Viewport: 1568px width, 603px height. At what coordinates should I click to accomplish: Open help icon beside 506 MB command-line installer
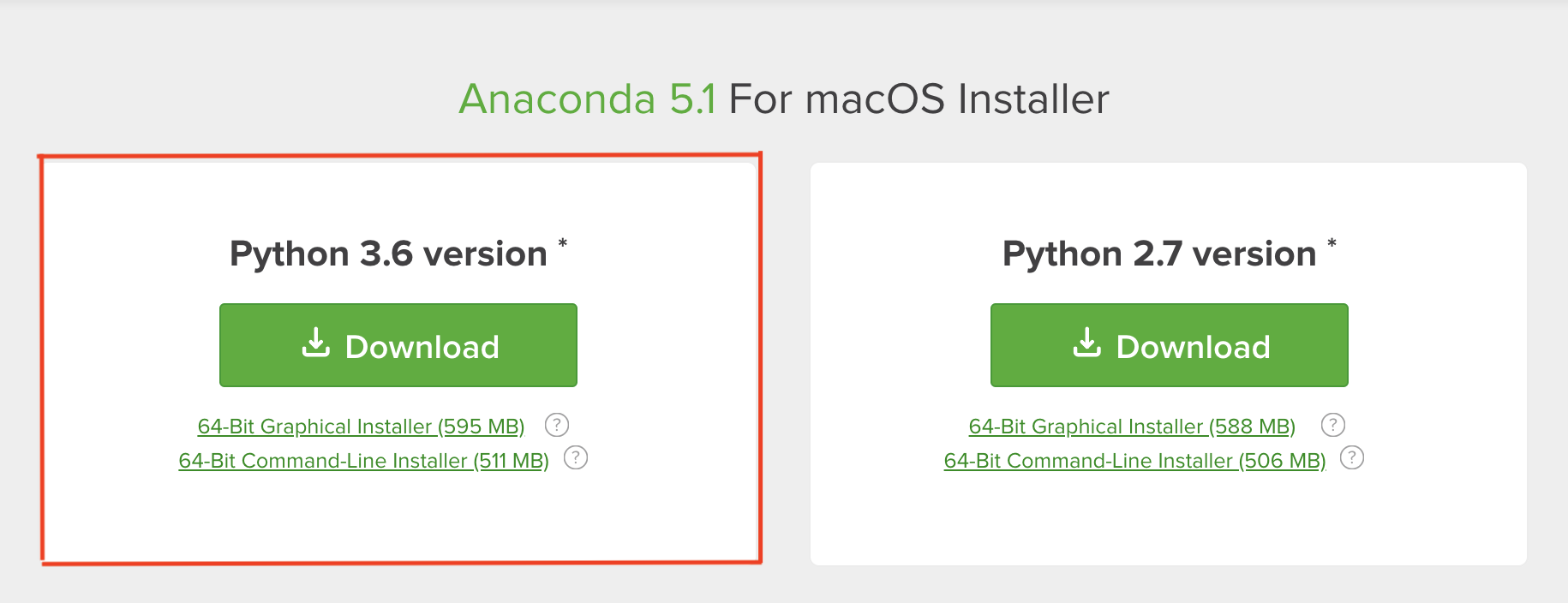[x=1352, y=458]
